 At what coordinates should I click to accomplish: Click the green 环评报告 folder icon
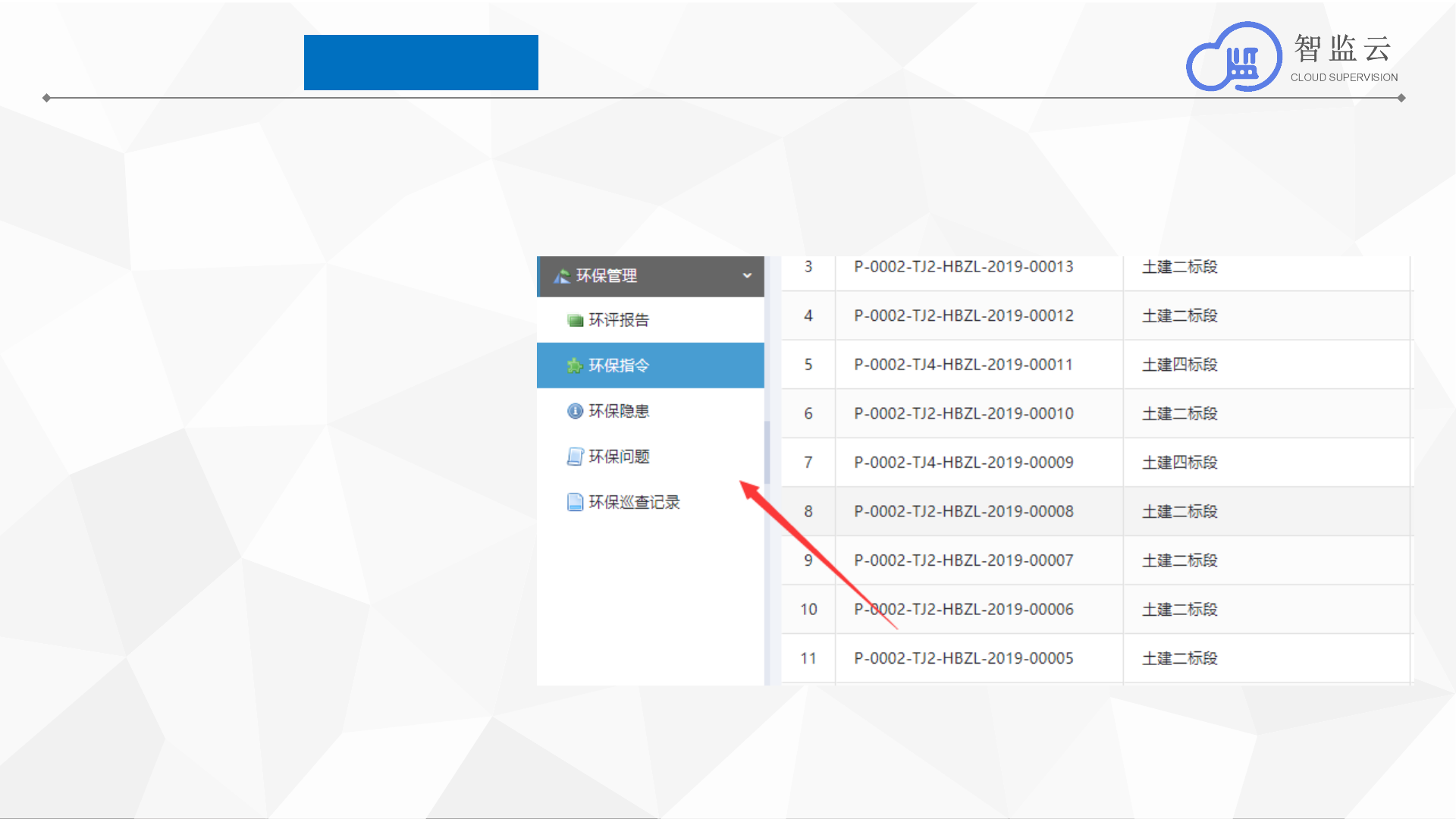[576, 321]
